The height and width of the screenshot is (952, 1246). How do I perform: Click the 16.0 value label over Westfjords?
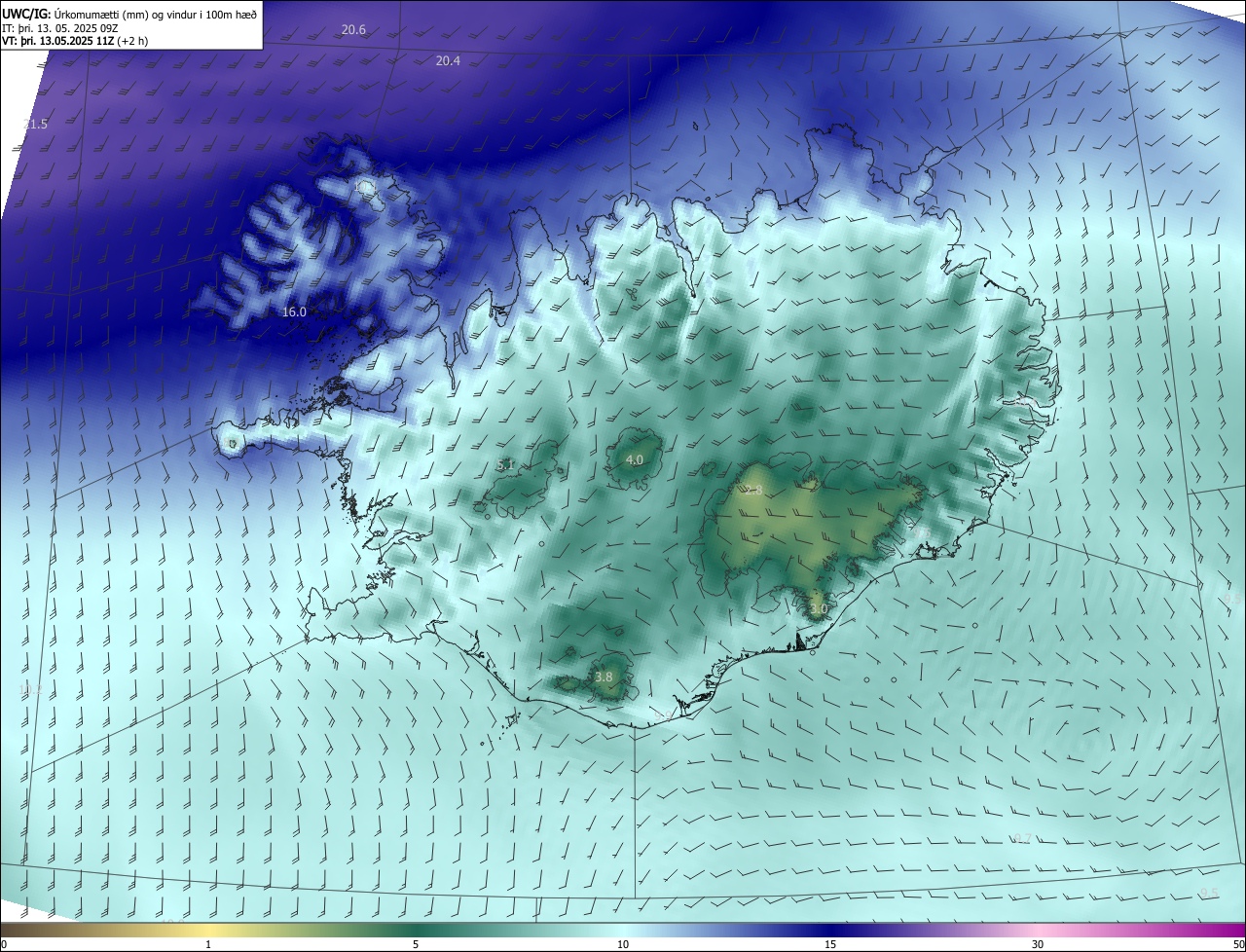(x=294, y=312)
